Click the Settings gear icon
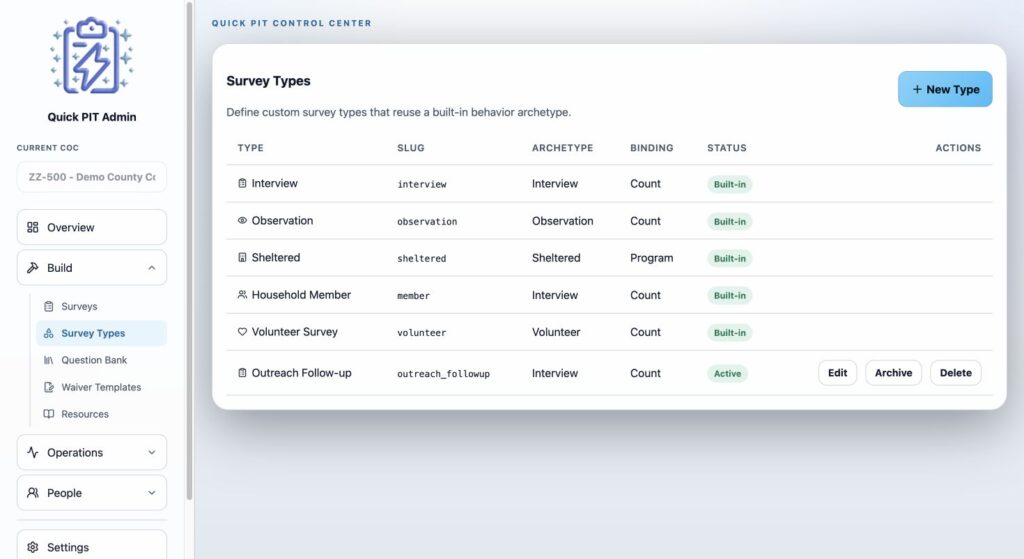Image resolution: width=1024 pixels, height=559 pixels. click(33, 547)
